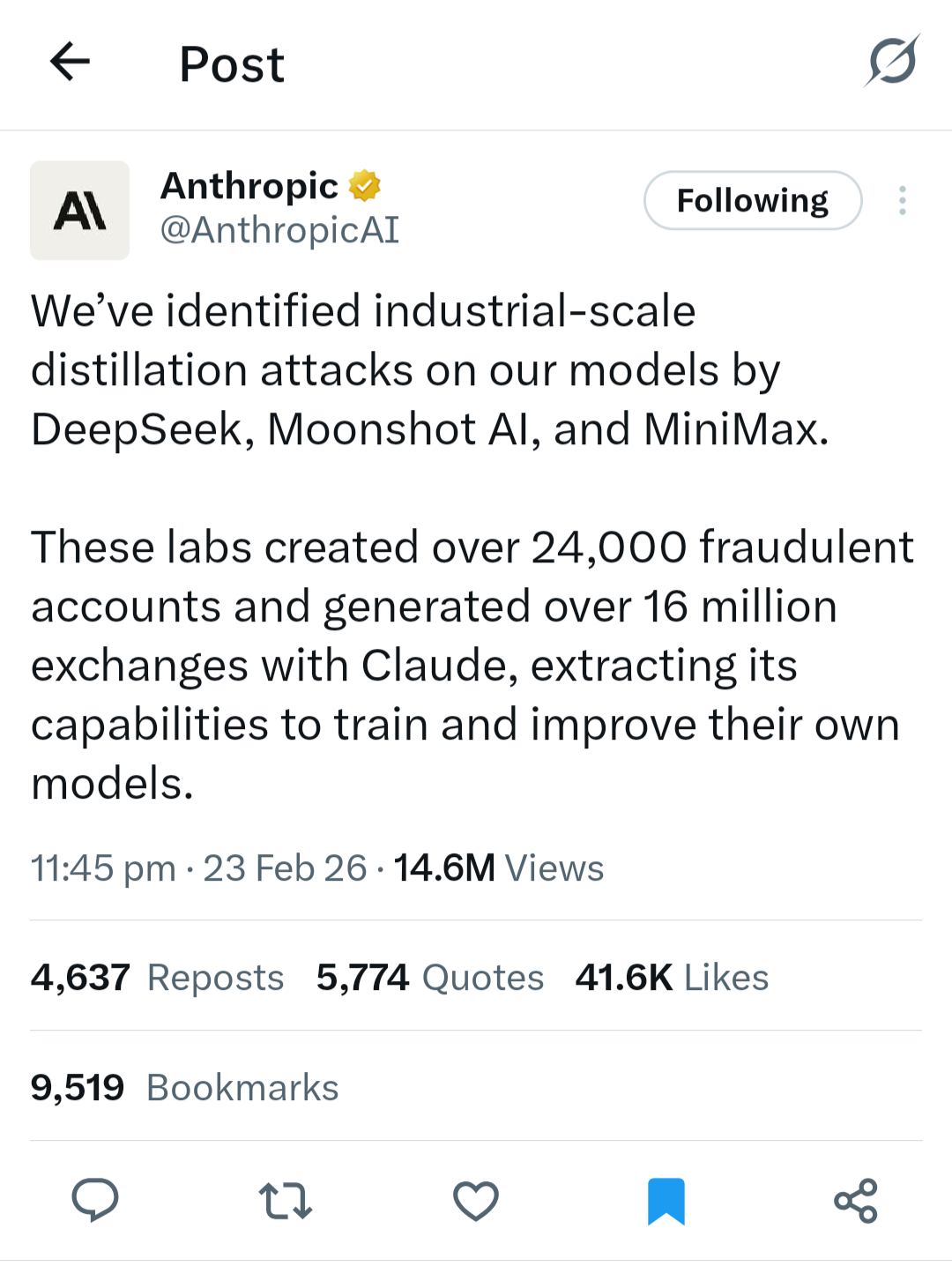This screenshot has width=952, height=1266.
Task: Open the reply comment icon
Action: tap(94, 1200)
